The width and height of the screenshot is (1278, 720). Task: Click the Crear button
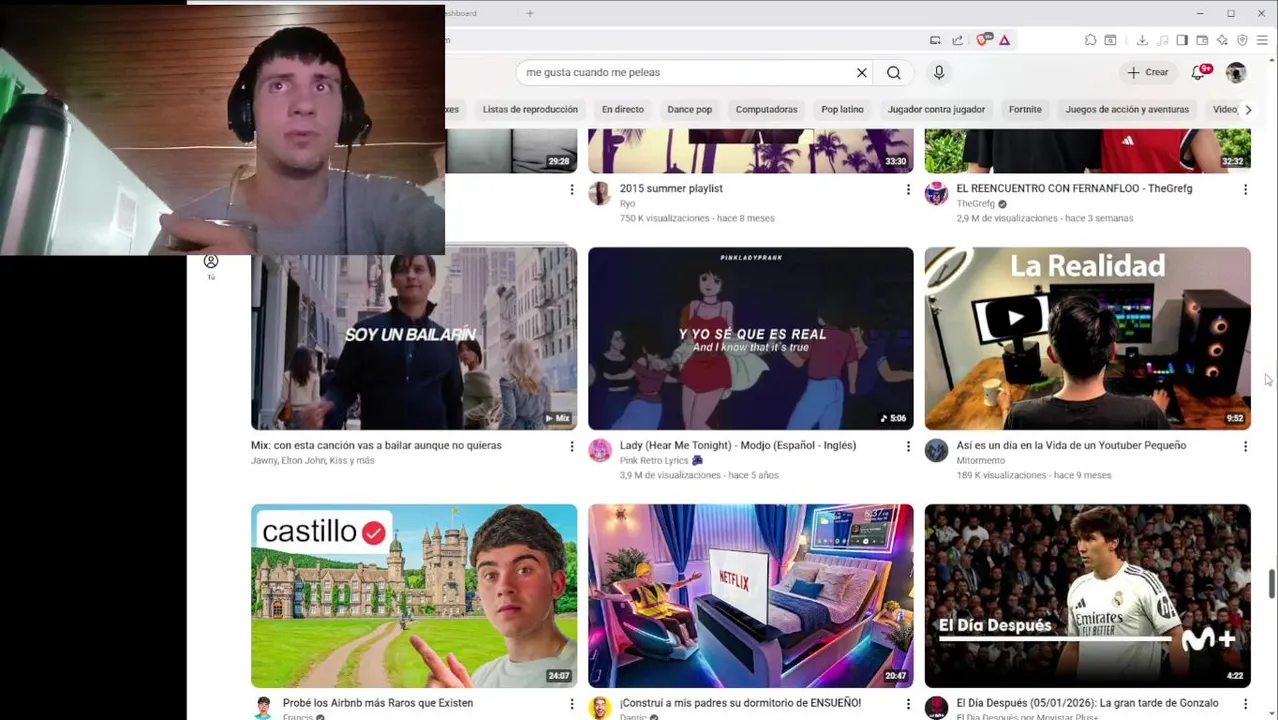click(1147, 72)
